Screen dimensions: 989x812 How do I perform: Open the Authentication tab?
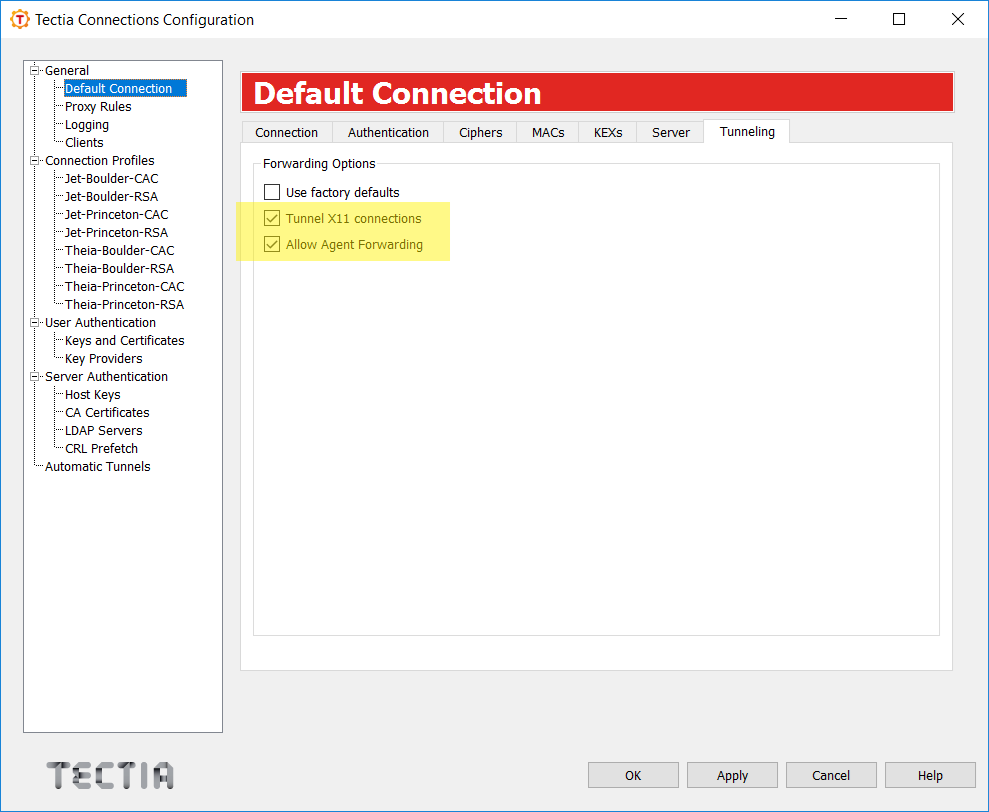[388, 132]
